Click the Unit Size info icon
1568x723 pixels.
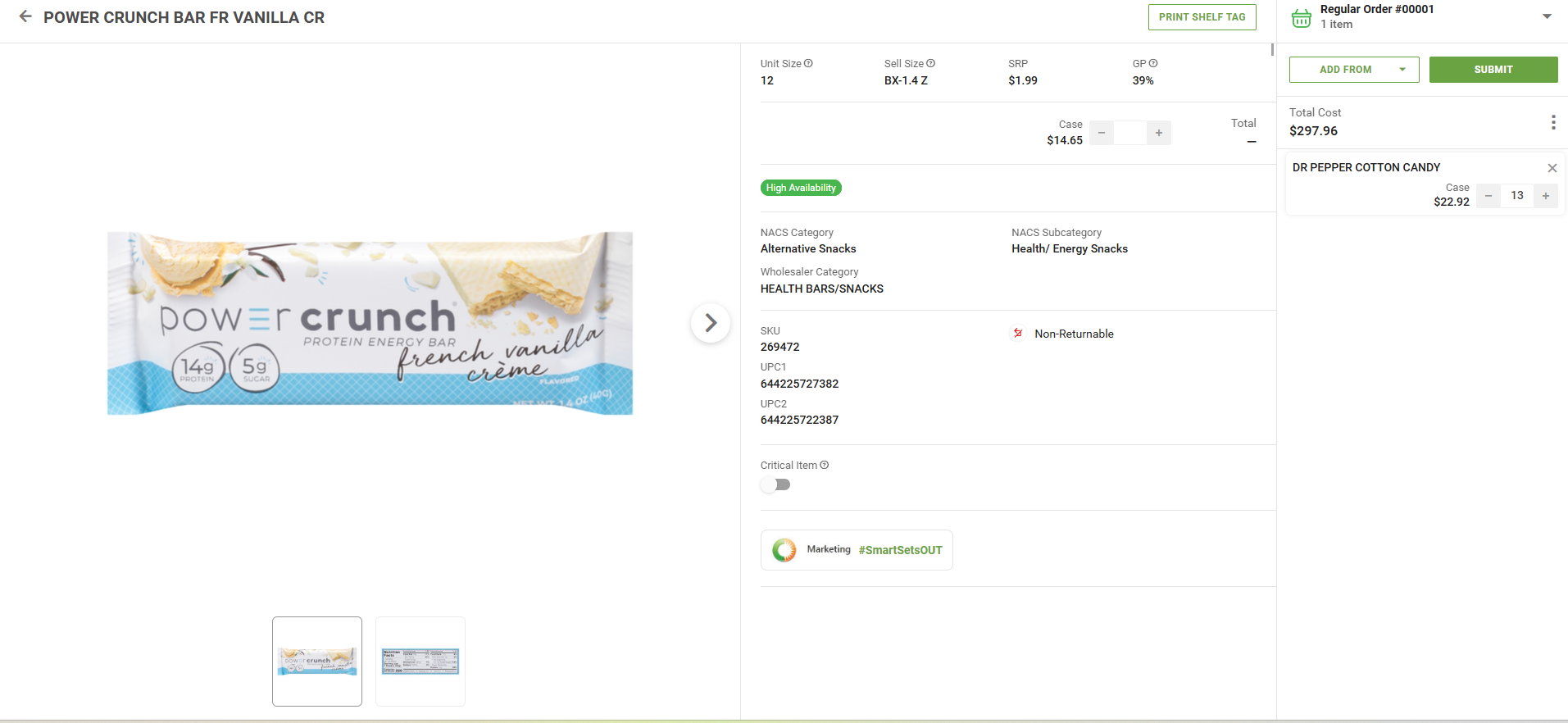coord(808,63)
